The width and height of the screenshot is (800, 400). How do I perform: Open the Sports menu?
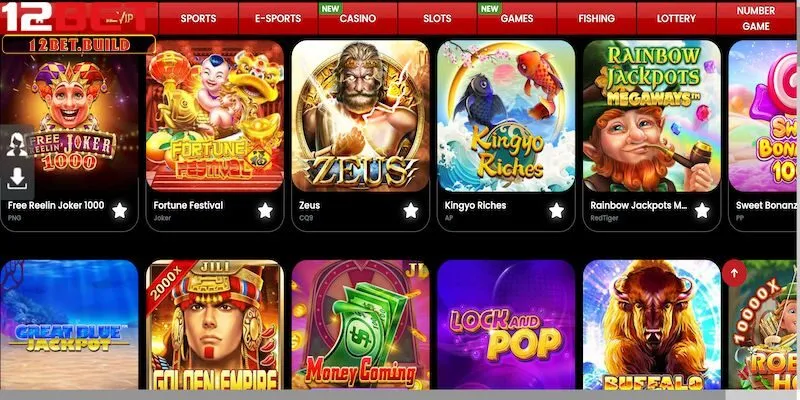[198, 18]
